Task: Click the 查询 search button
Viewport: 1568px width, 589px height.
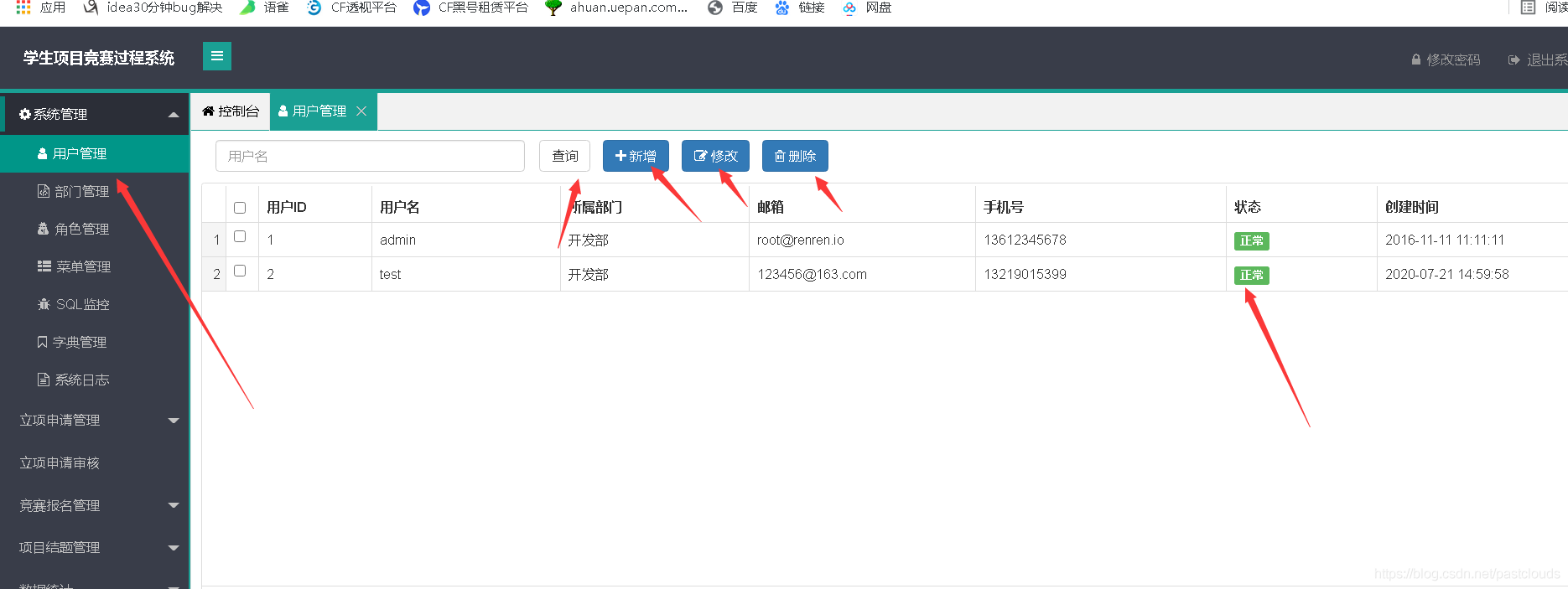Action: point(564,156)
